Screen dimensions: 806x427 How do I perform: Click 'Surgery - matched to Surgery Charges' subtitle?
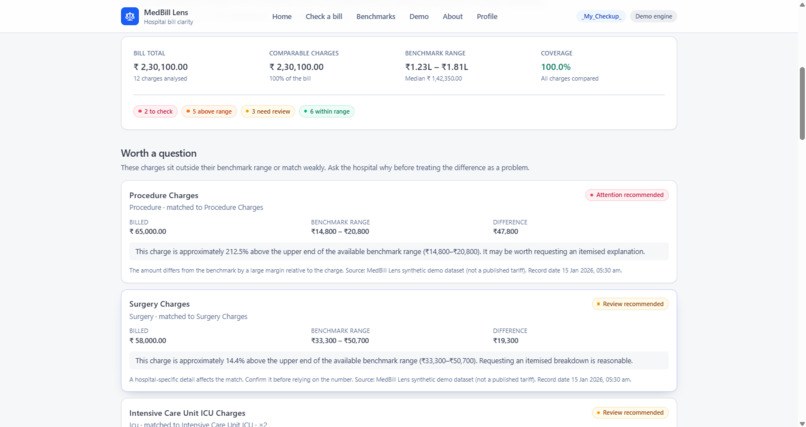(188, 317)
